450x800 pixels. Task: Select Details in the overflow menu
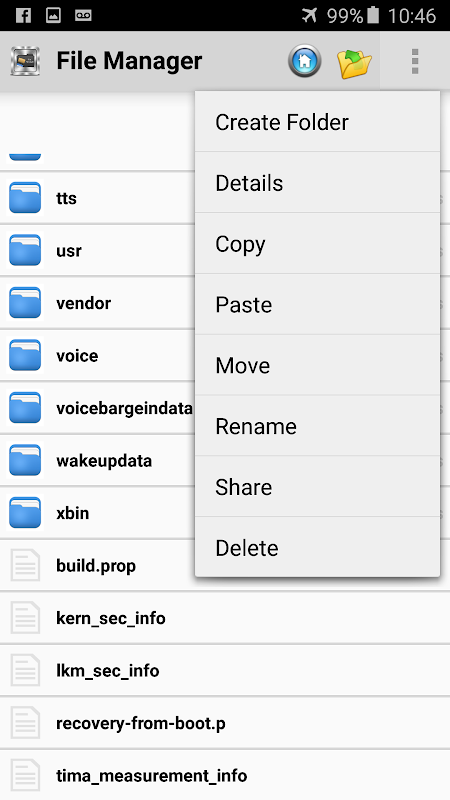(x=317, y=183)
